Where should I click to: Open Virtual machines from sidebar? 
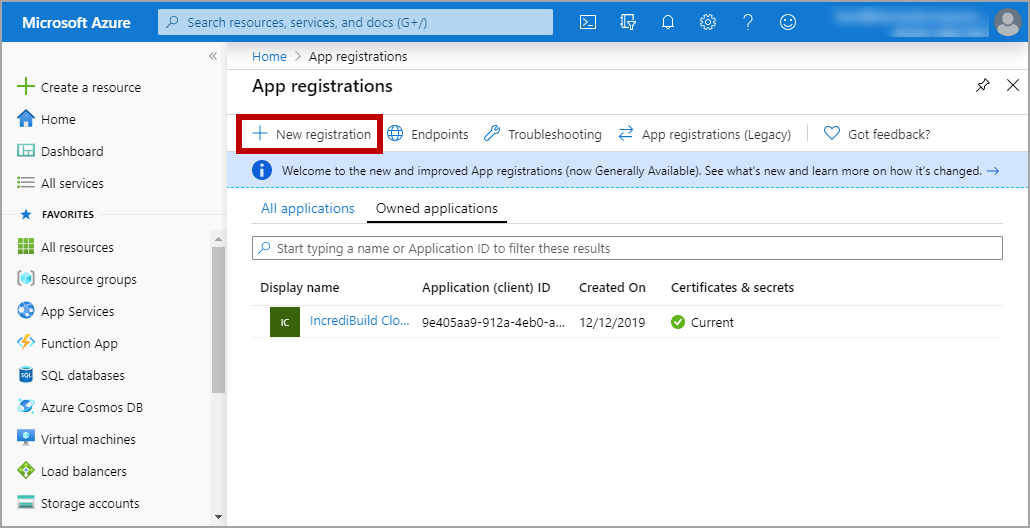point(88,439)
